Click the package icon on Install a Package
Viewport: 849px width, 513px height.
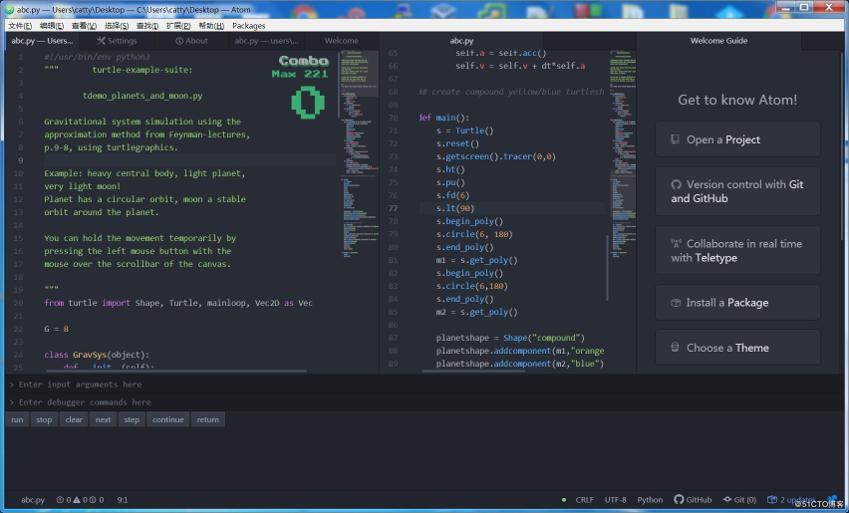pos(675,303)
